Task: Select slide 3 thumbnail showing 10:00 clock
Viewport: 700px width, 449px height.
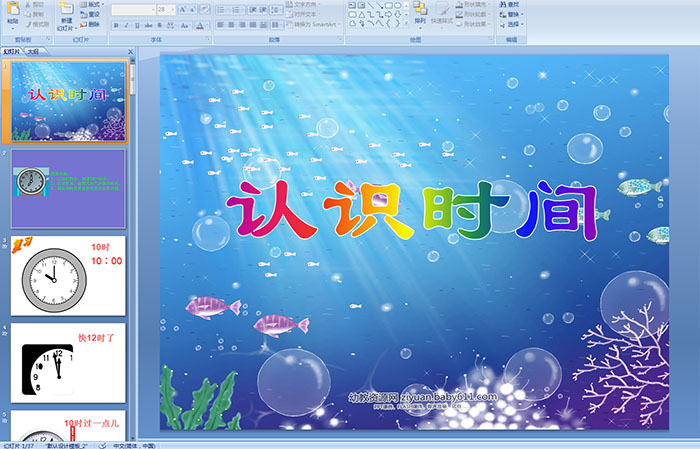Action: [68, 276]
